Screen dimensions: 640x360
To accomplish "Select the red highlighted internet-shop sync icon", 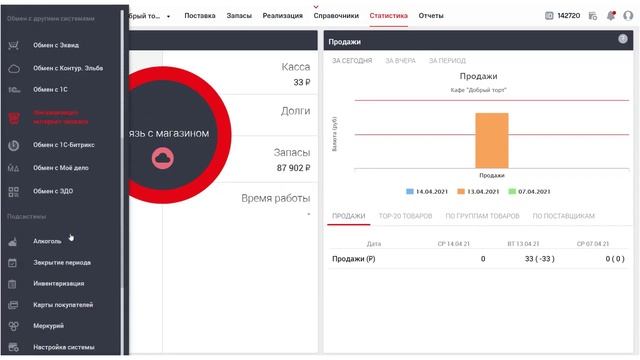I will tap(14, 118).
